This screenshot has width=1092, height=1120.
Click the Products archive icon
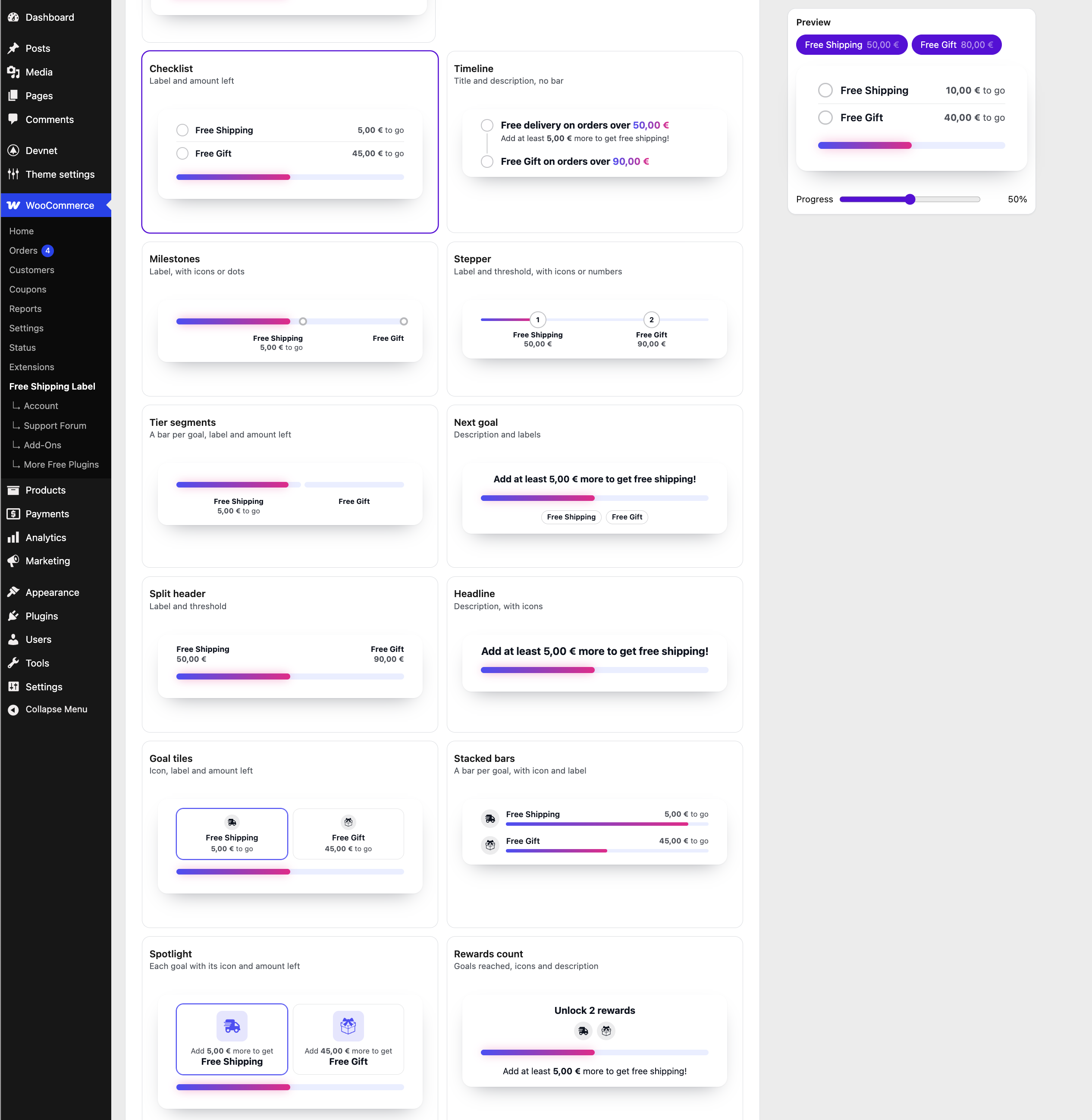click(x=13, y=491)
